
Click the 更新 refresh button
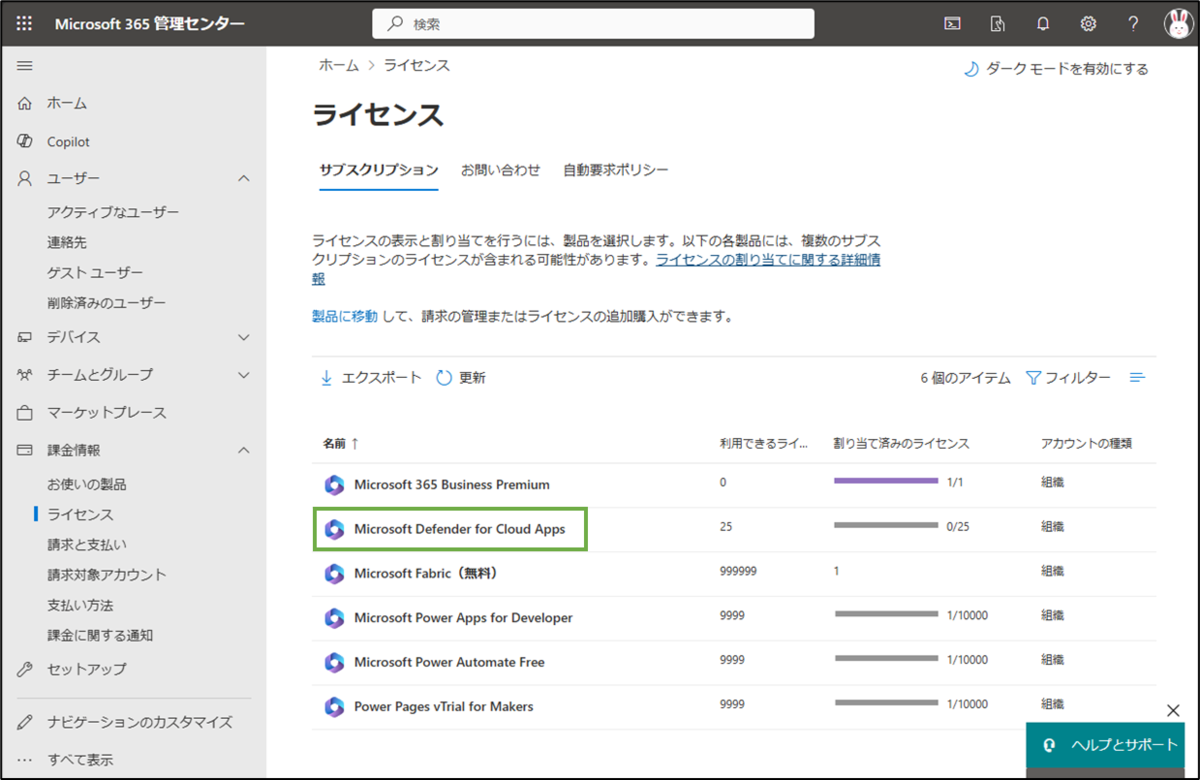click(x=461, y=378)
